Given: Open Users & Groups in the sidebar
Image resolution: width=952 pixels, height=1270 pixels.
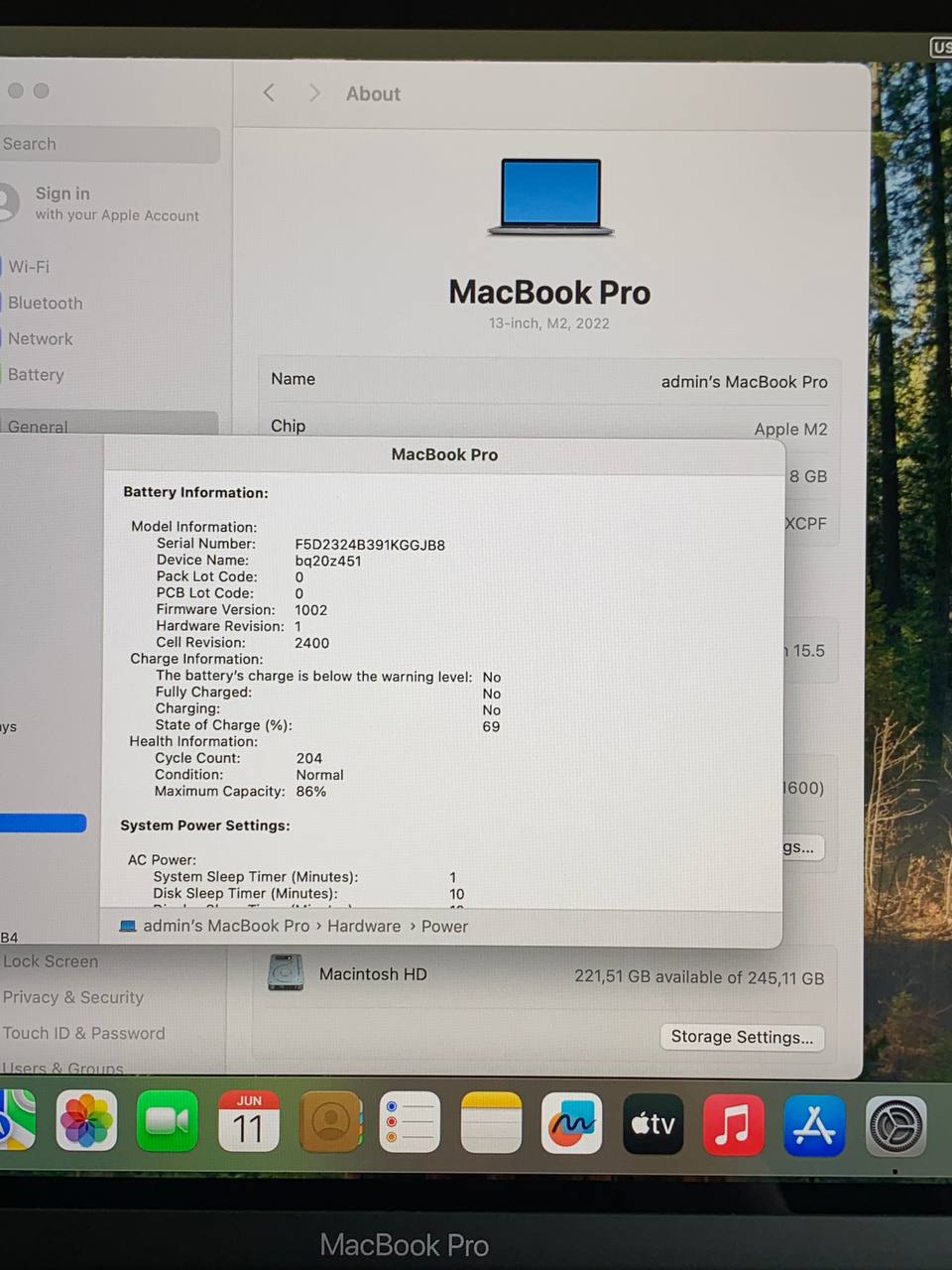Looking at the screenshot, I should [62, 1069].
